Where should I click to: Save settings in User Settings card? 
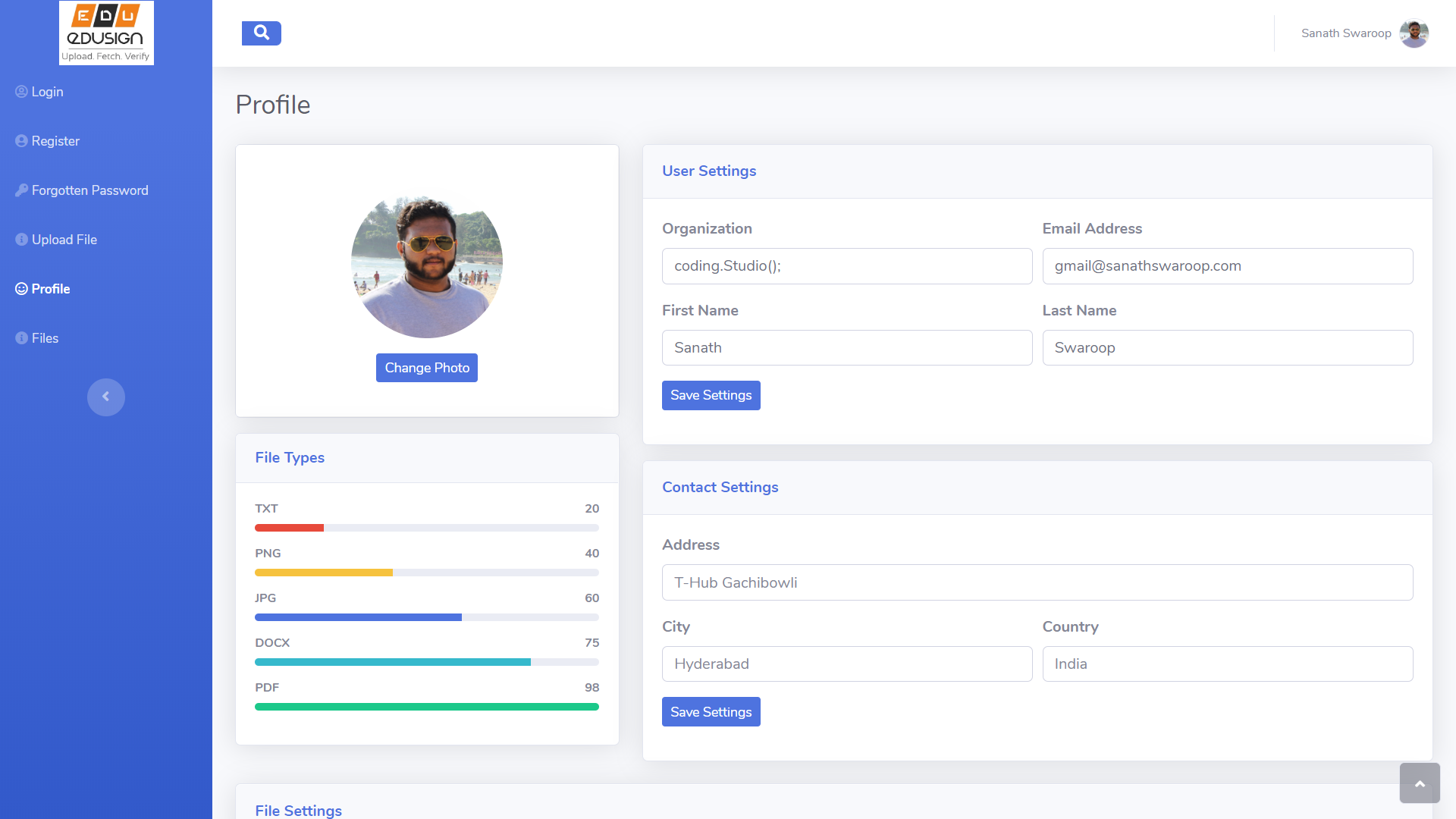pyautogui.click(x=711, y=395)
